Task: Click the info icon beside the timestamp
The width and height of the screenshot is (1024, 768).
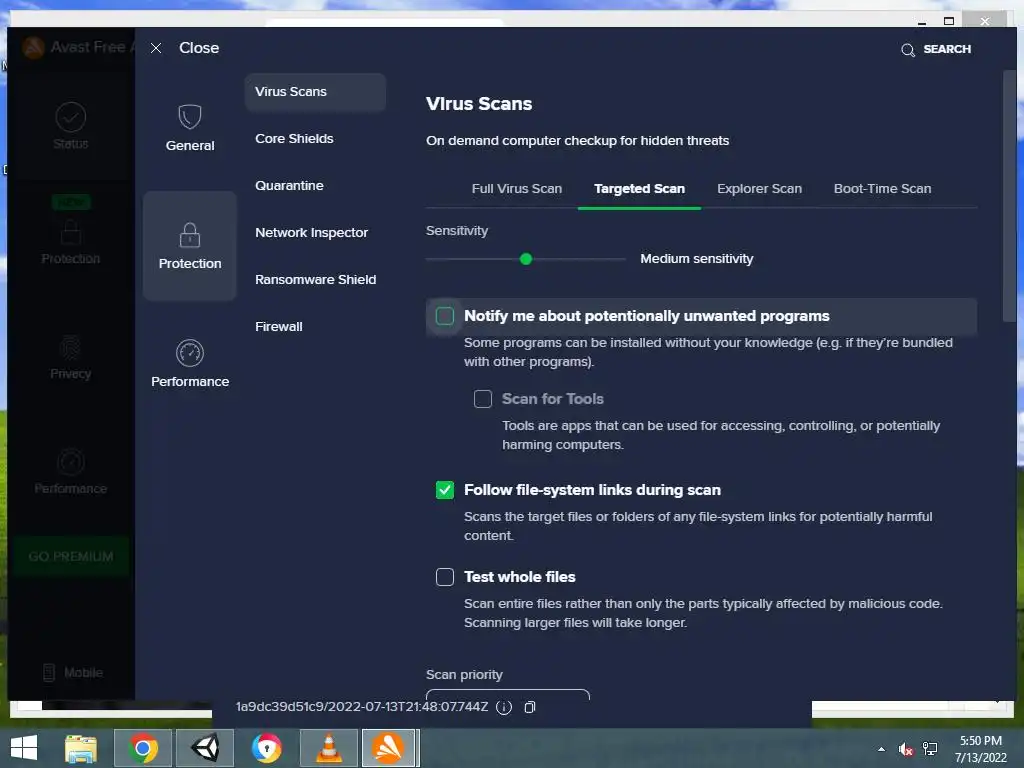Action: 504,707
